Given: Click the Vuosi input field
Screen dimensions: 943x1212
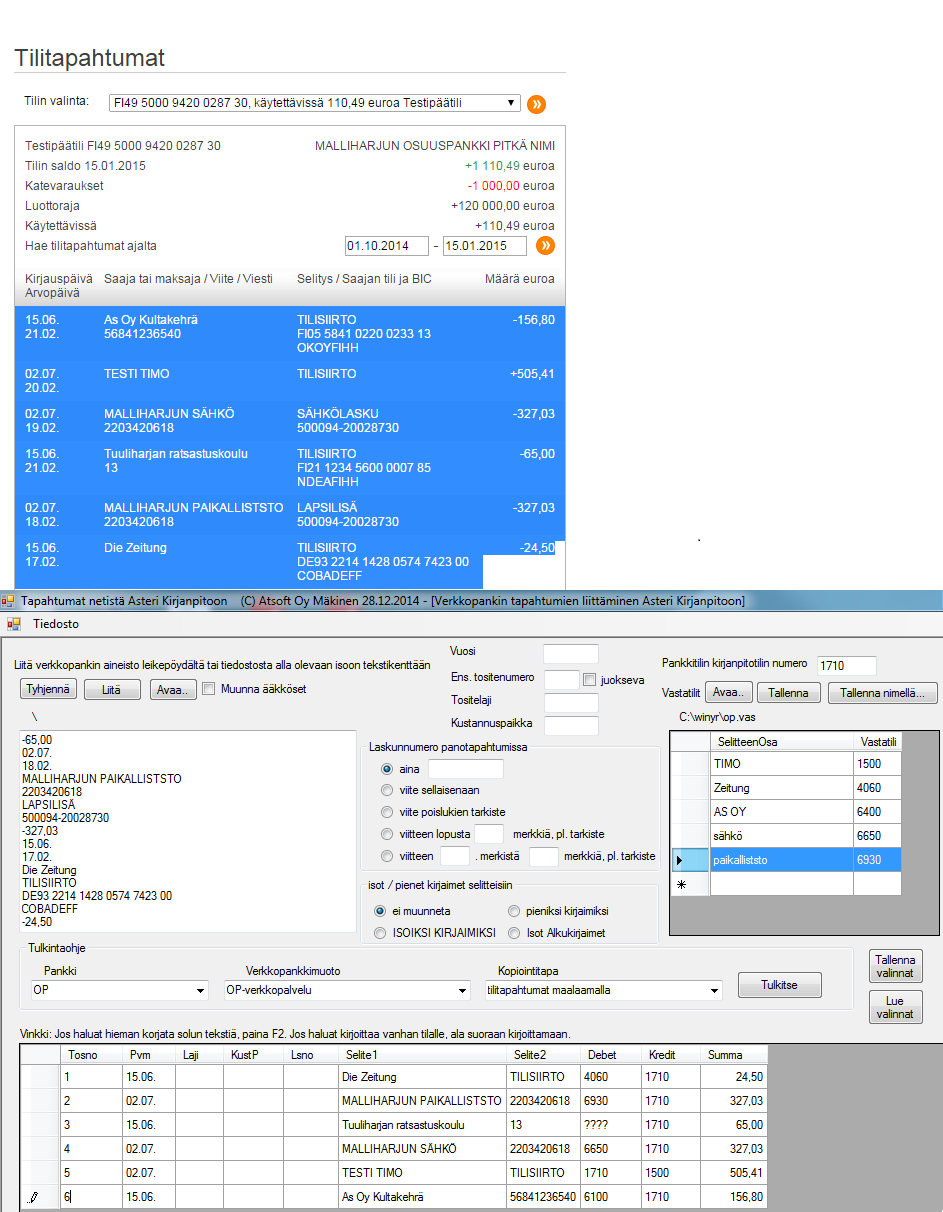Looking at the screenshot, I should 571,654.
